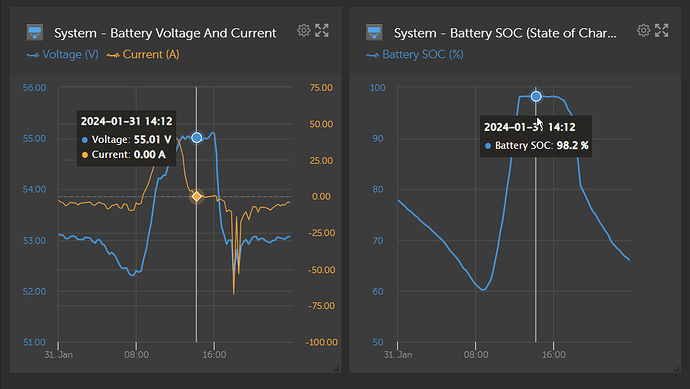Click 'System - Battery Voltage And Current' title
Screen dimensions: 690x389
point(165,33)
